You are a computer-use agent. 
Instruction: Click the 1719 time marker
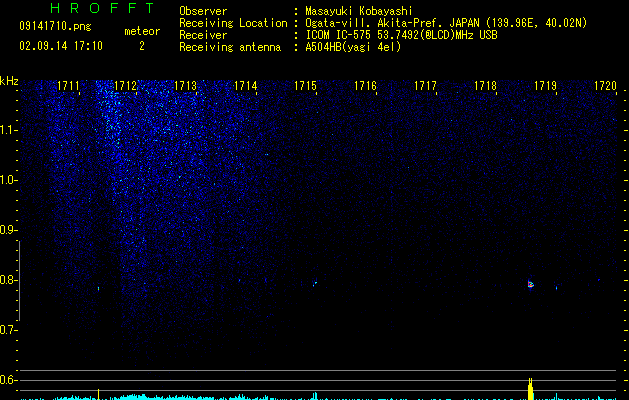coord(545,86)
